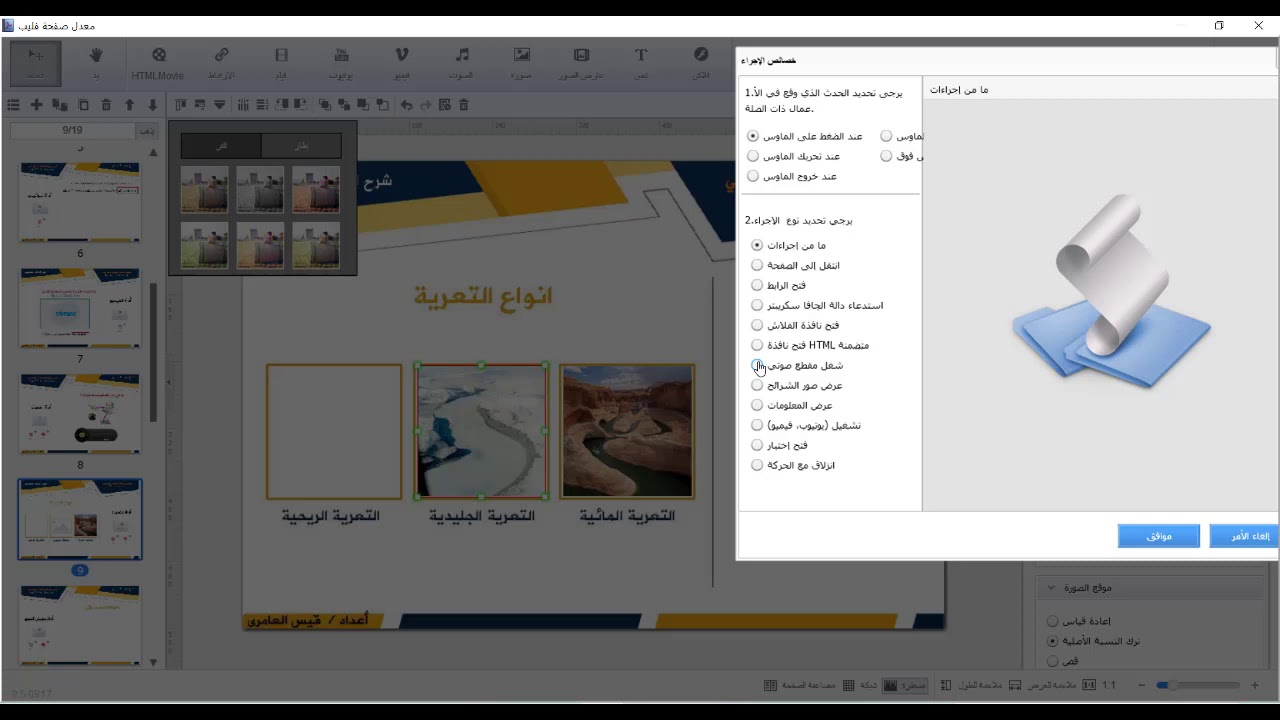This screenshot has height=720, width=1280.
Task: Toggle the مسطرة ruler button
Action: pos(904,685)
